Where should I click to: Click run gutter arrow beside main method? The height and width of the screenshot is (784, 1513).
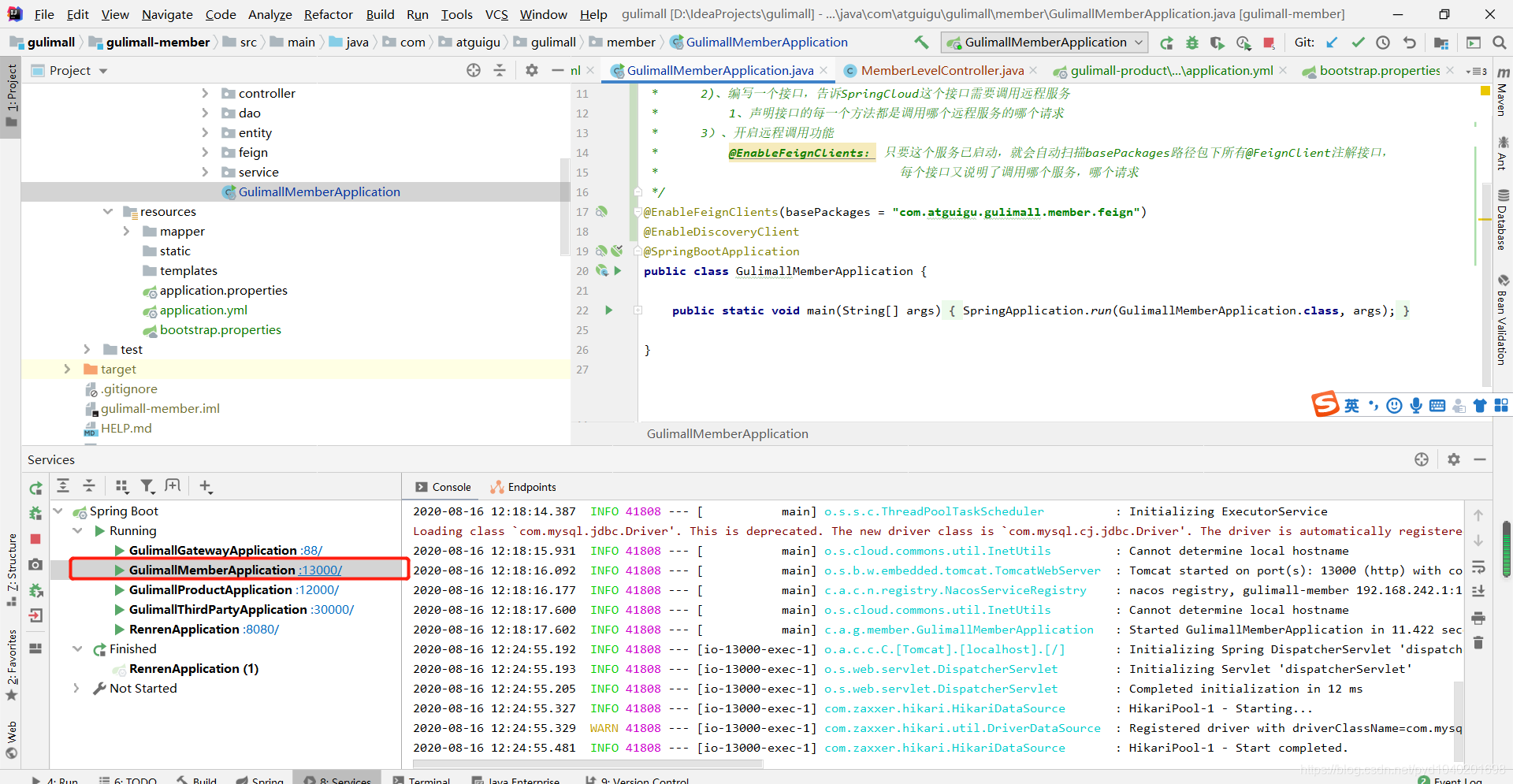pos(608,310)
